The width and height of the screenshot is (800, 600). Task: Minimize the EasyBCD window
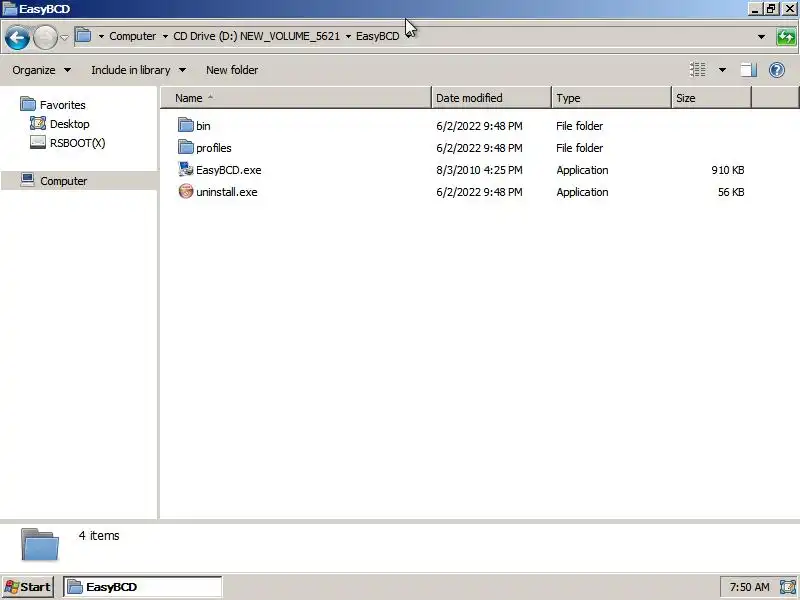(x=755, y=9)
